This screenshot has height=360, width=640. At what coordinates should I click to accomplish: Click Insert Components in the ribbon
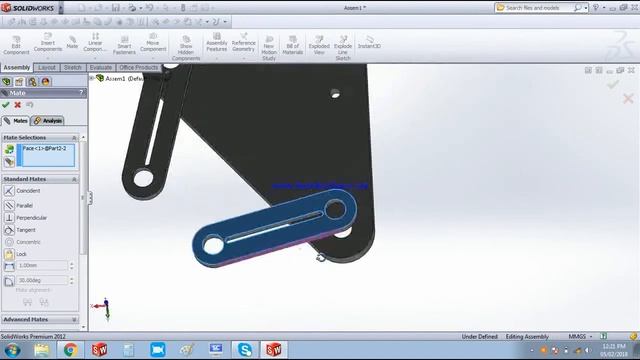tap(48, 42)
